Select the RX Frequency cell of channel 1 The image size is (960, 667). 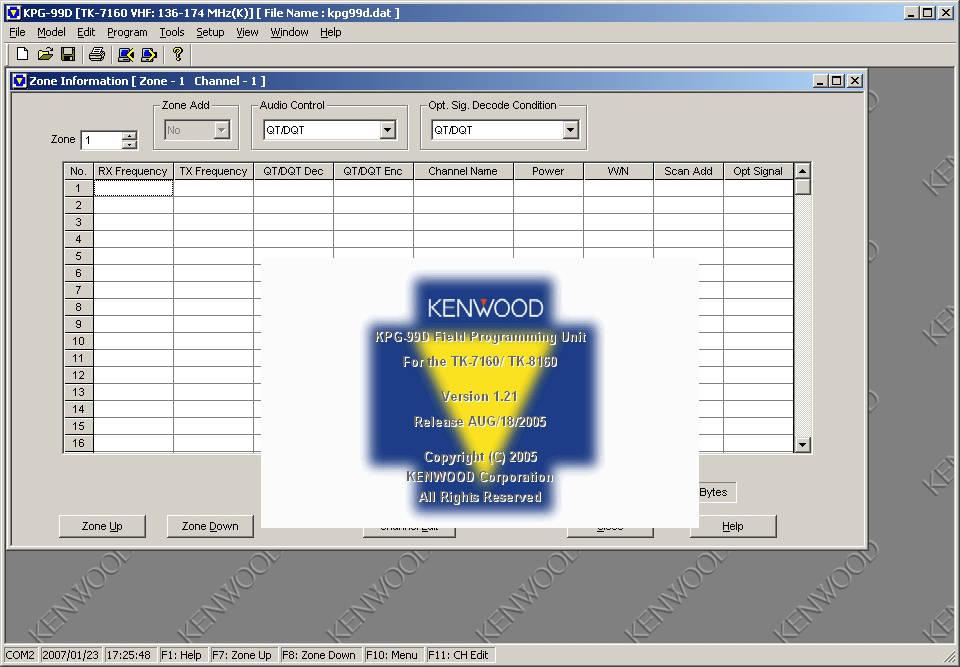tap(133, 188)
